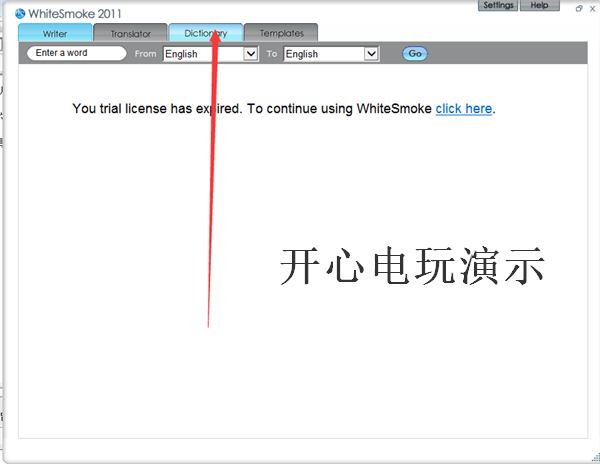This screenshot has width=600, height=464.
Task: Open the Help button
Action: (x=540, y=5)
